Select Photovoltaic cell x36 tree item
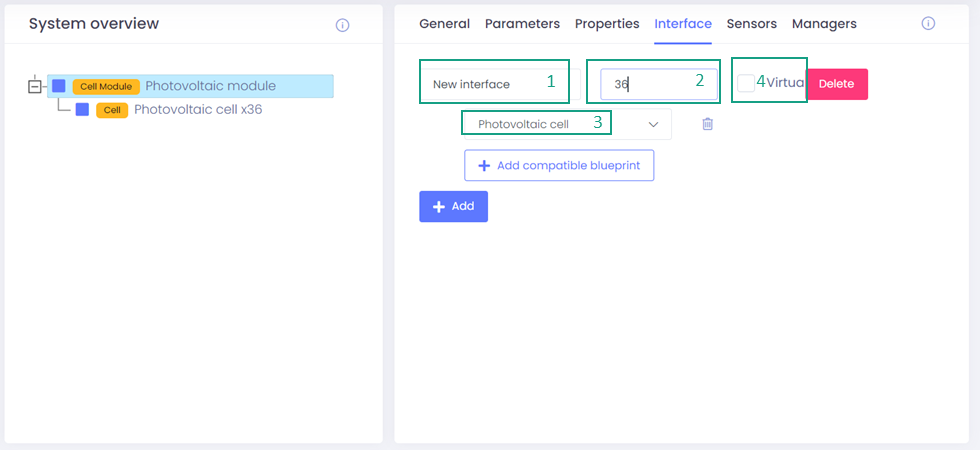Viewport: 980px width, 450px height. (198, 110)
